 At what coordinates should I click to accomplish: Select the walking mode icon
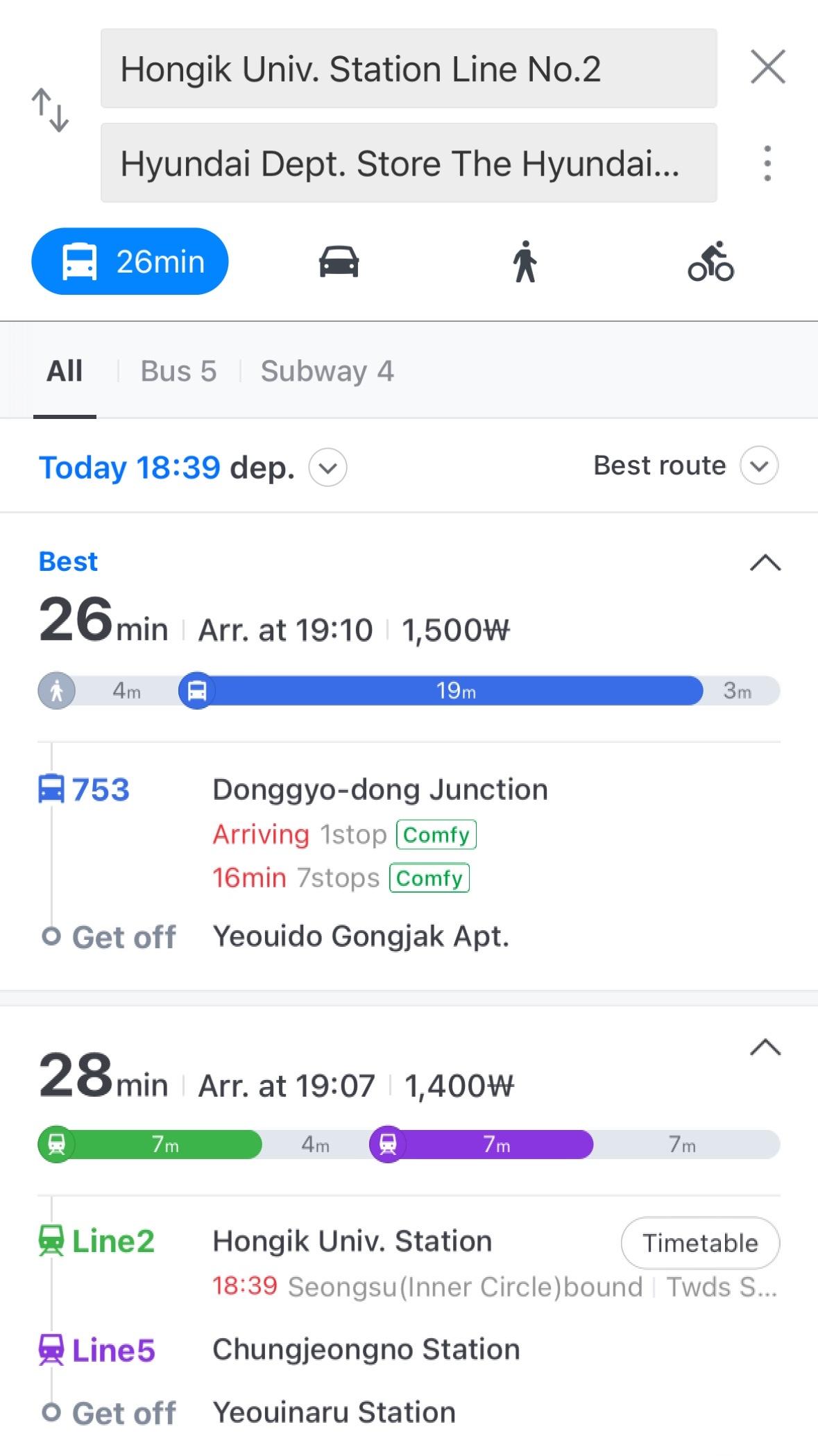point(525,262)
